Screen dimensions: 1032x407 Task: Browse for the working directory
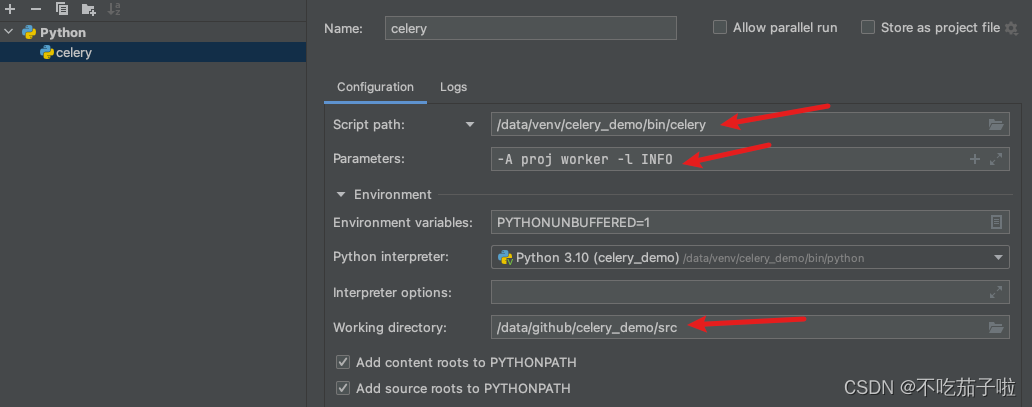(996, 327)
